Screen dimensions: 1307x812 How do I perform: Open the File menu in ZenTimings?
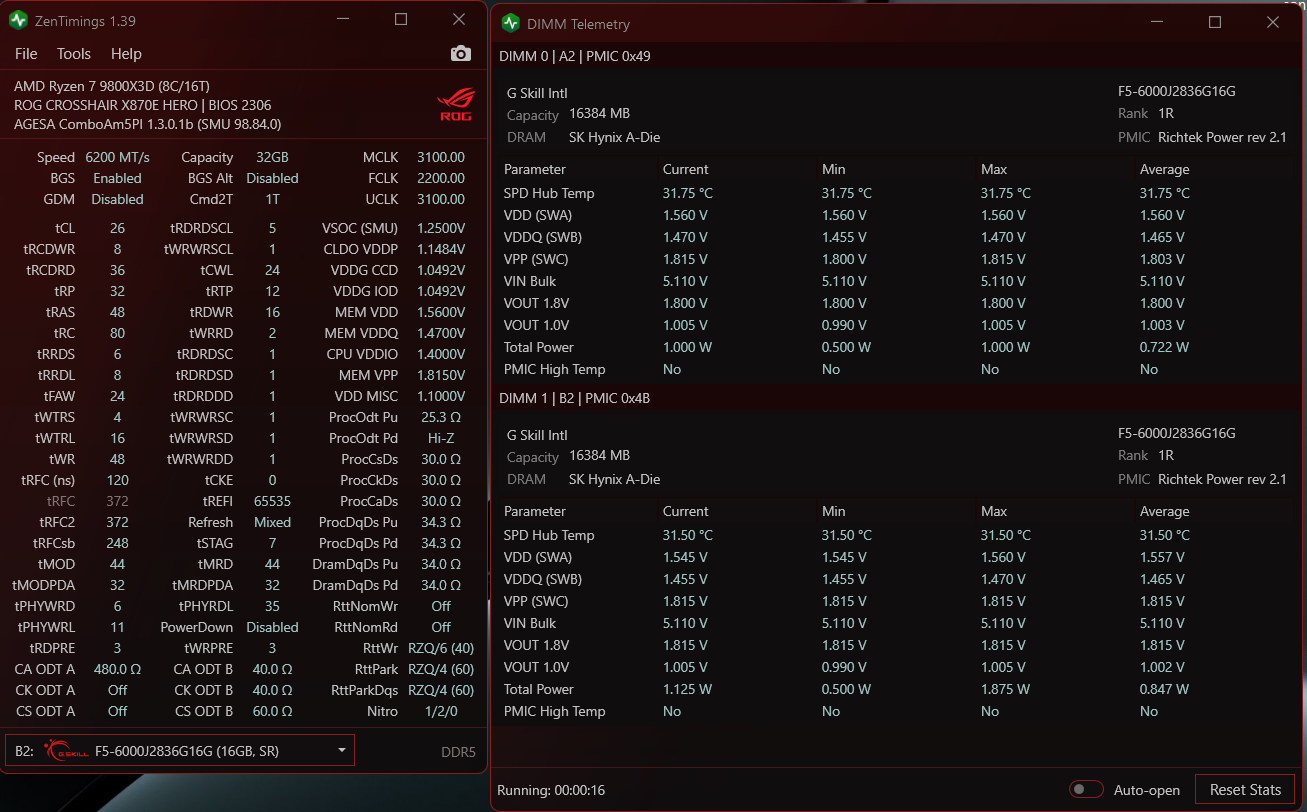point(26,54)
